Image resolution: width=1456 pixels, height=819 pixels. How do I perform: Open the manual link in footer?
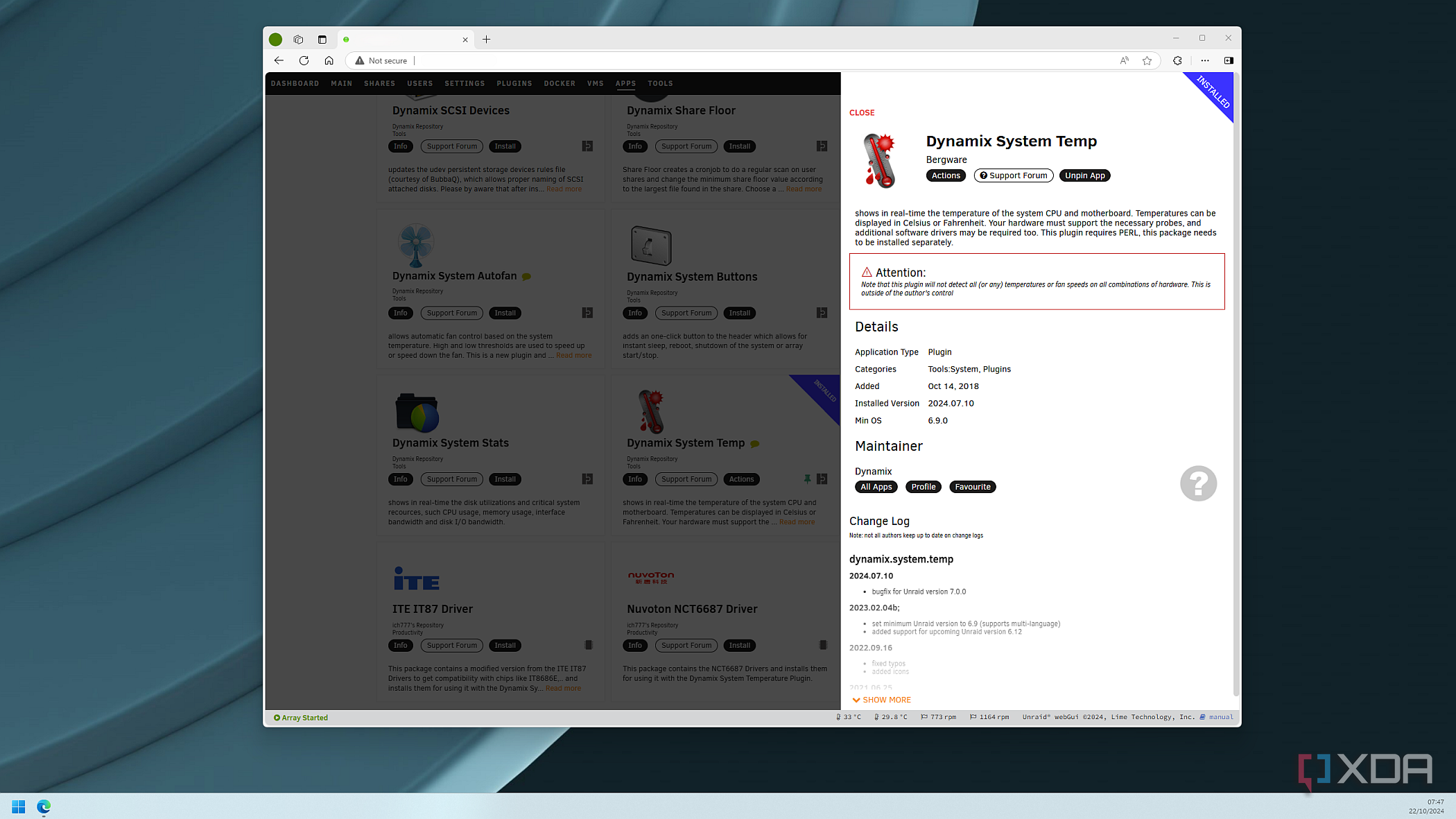coord(1221,717)
